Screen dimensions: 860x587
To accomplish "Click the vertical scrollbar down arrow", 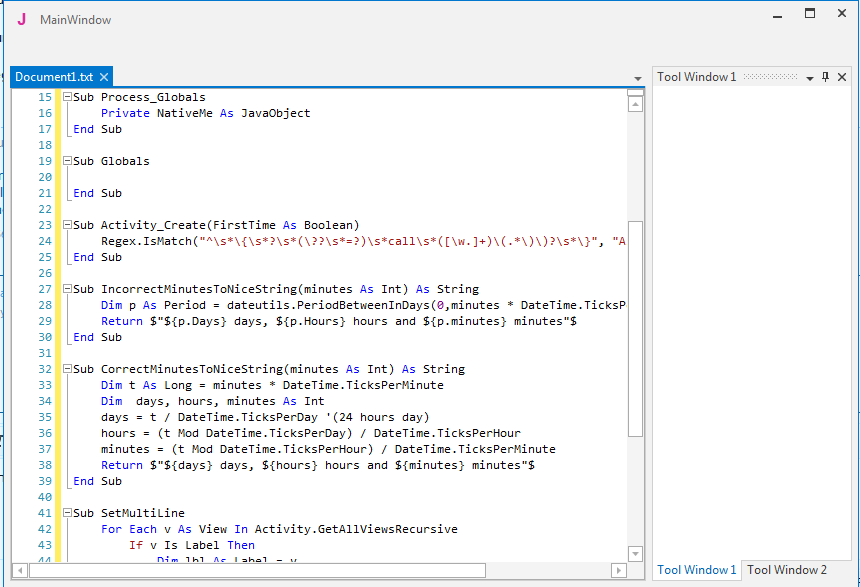I will pyautogui.click(x=635, y=554).
